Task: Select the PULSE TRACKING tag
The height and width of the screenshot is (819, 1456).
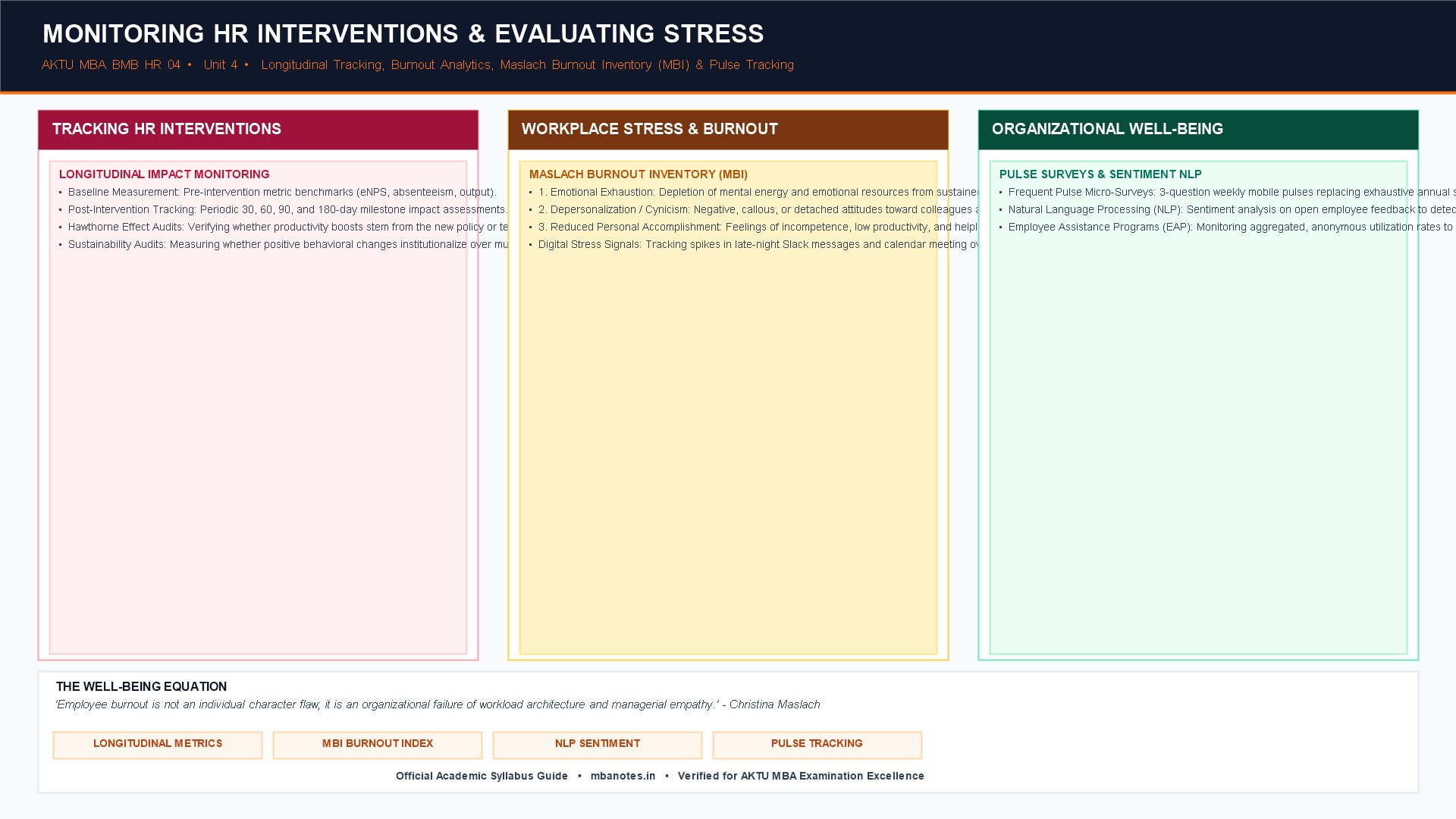Action: pyautogui.click(x=817, y=745)
